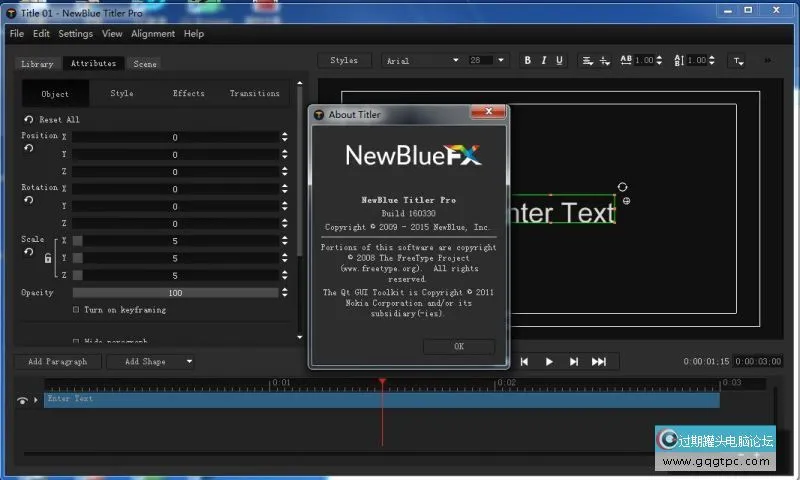
Task: Select the Style attributes tab
Action: click(122, 93)
